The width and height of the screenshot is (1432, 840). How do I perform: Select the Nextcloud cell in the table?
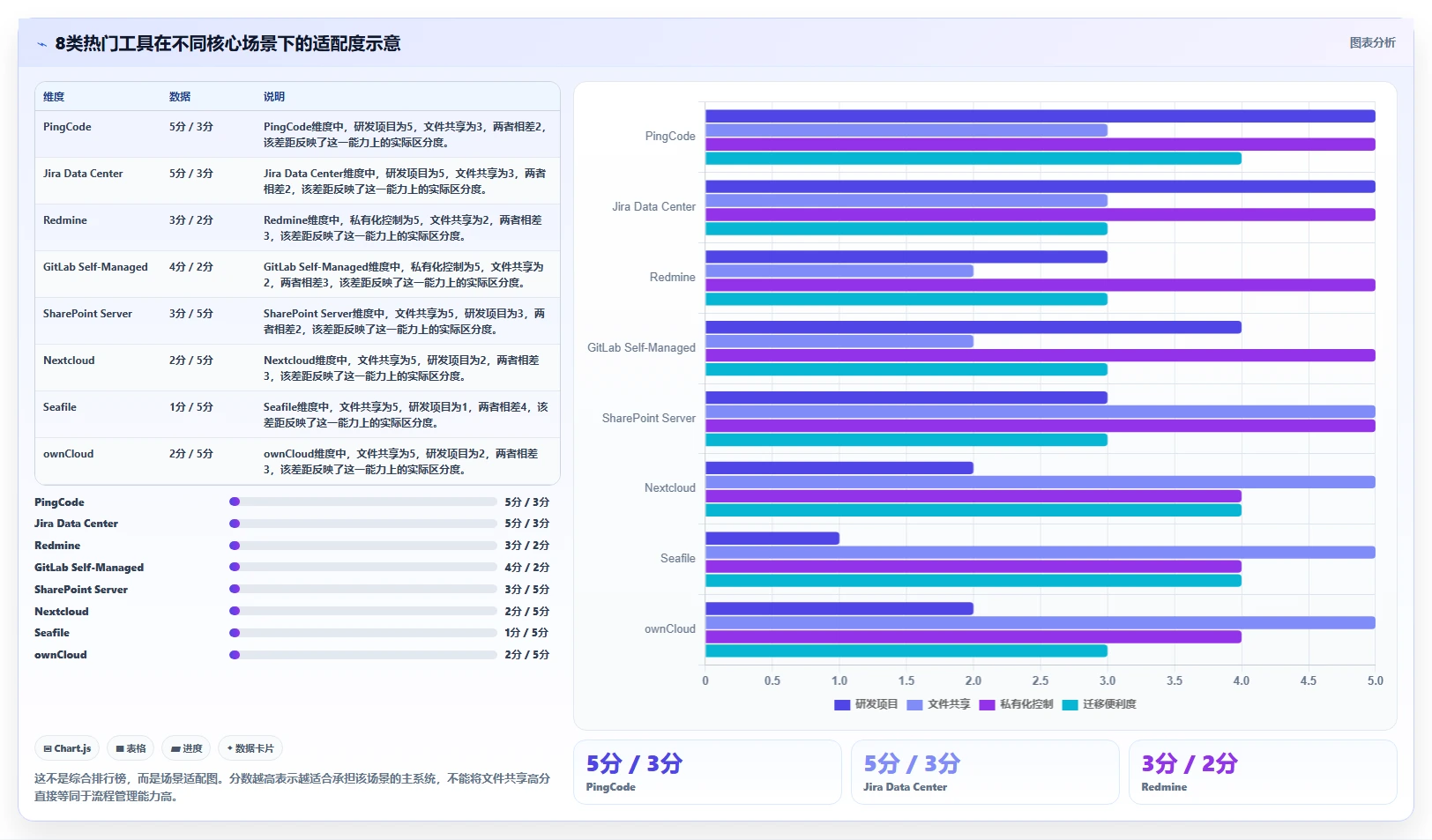pos(69,361)
